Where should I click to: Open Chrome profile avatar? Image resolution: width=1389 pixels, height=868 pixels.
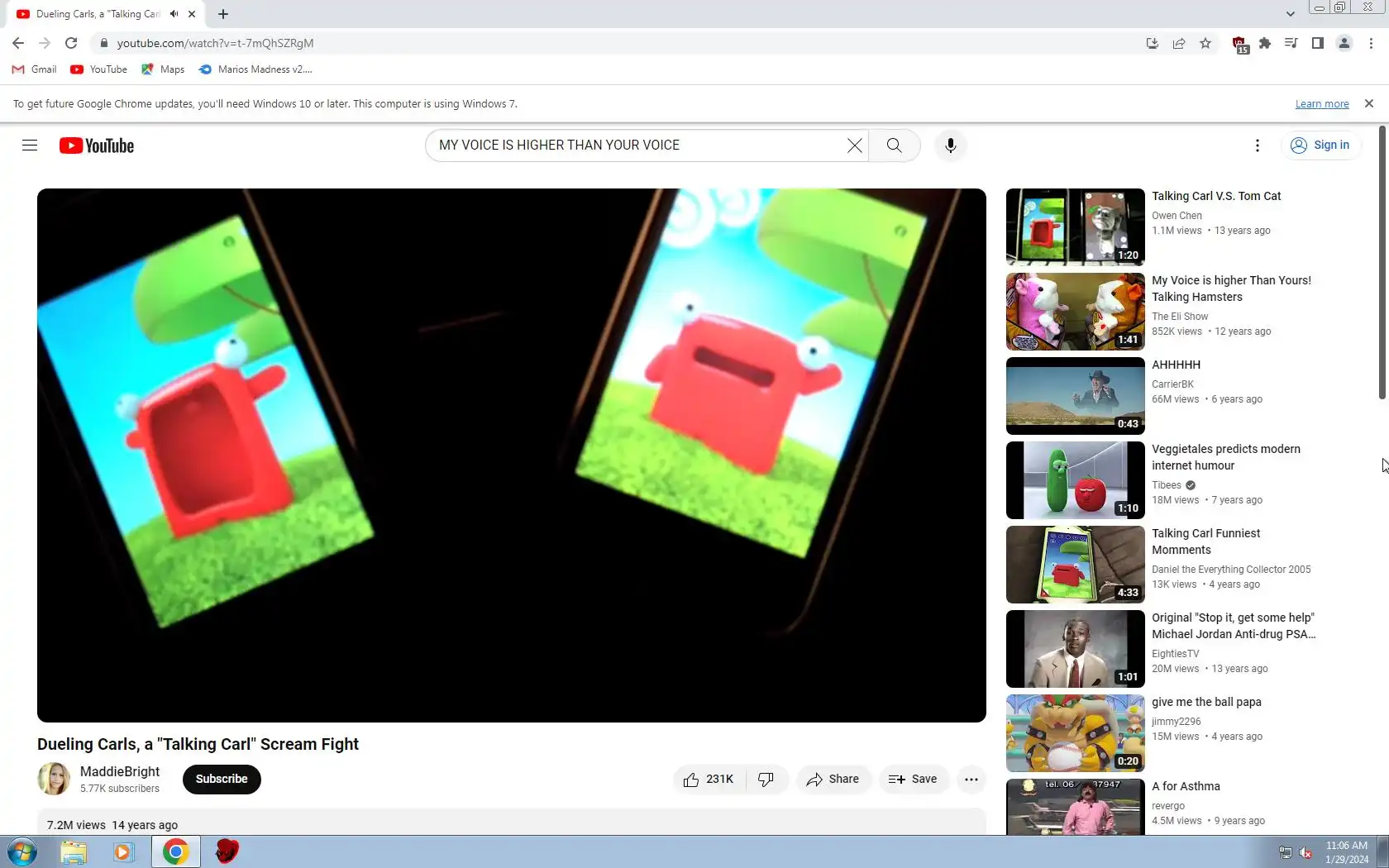(1344, 43)
